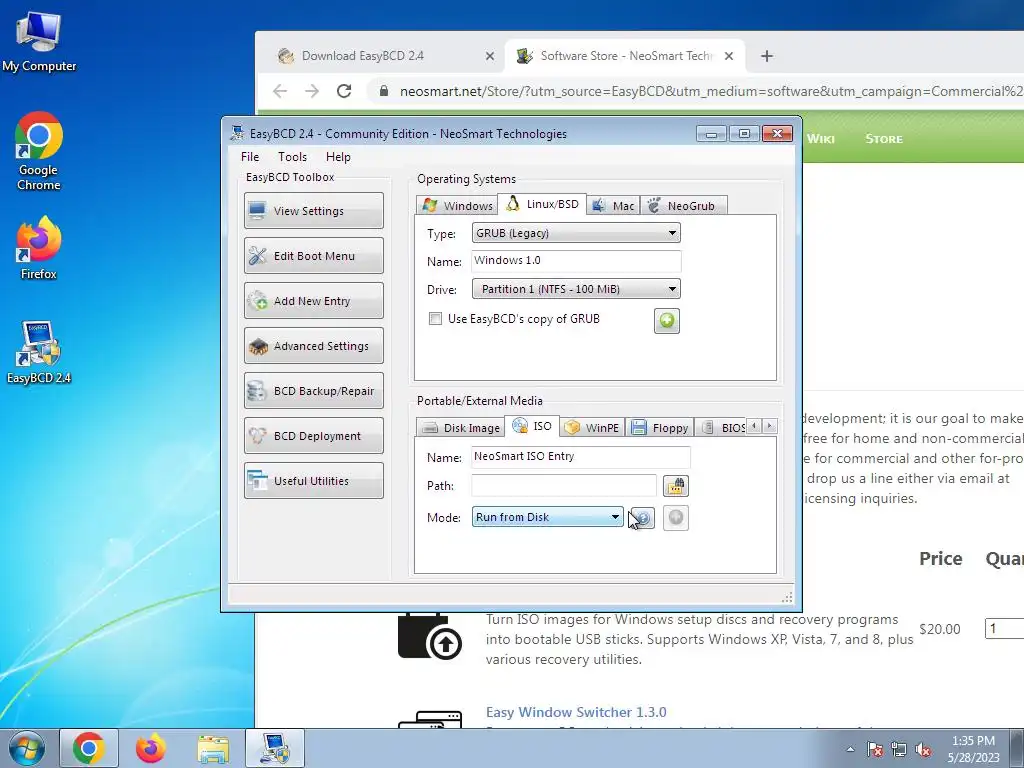Open My Computer desktop icon

39,42
